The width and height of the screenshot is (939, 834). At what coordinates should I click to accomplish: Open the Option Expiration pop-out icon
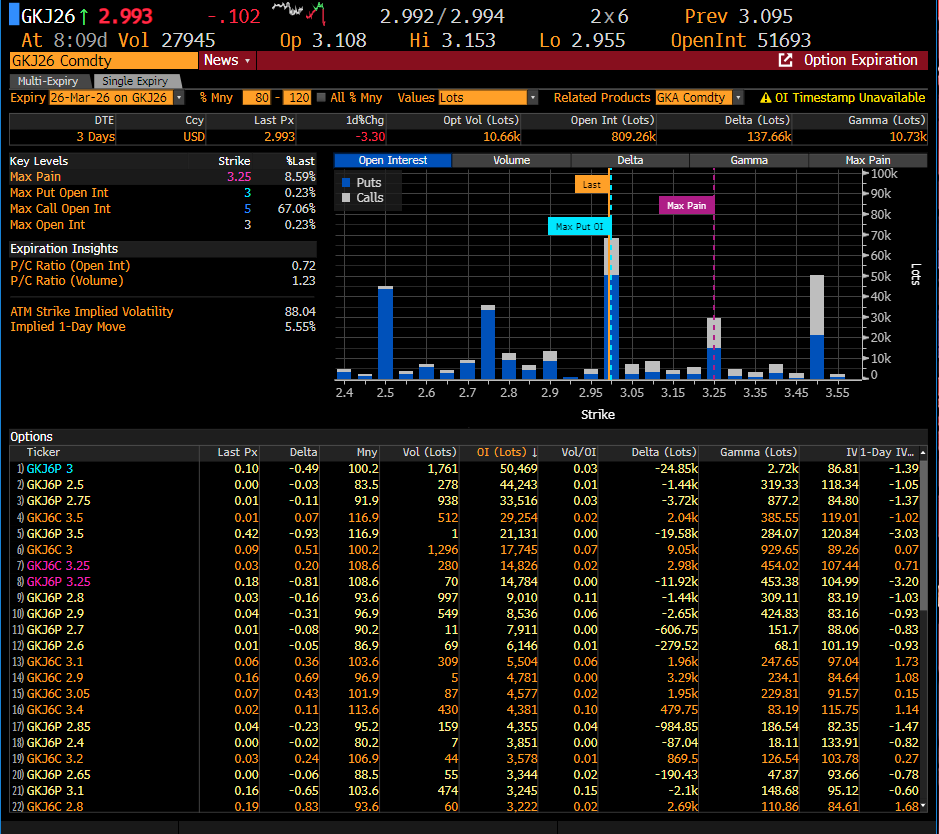point(785,60)
